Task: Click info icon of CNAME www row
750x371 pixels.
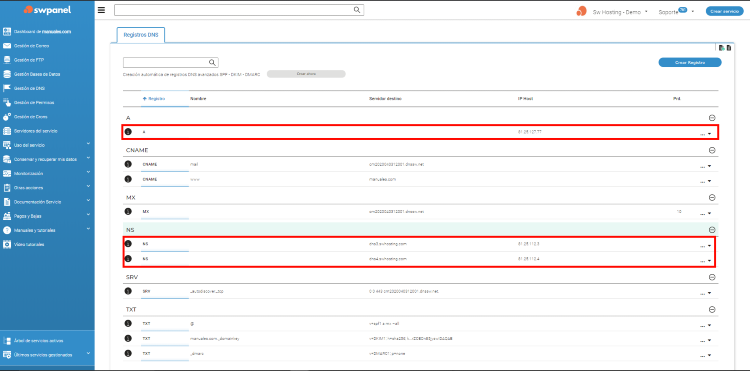Action: pos(128,179)
